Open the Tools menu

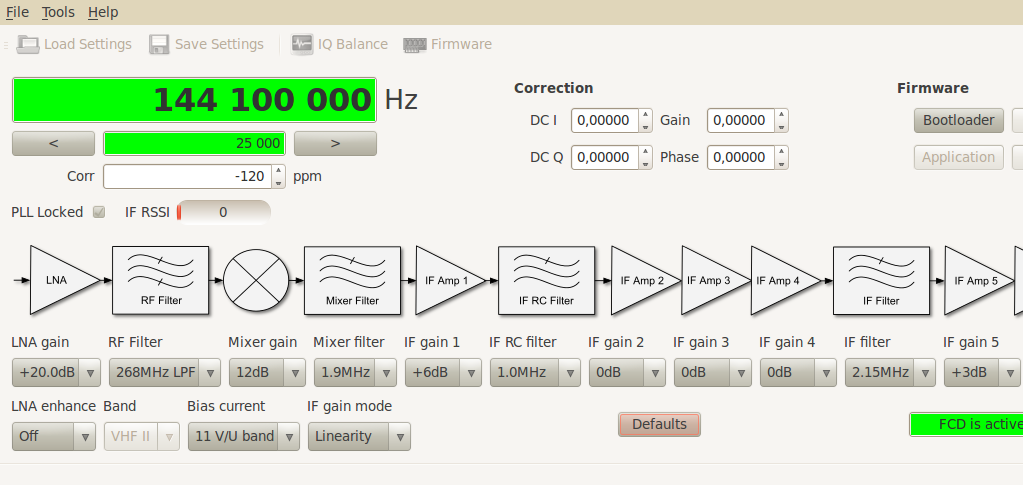tap(58, 12)
